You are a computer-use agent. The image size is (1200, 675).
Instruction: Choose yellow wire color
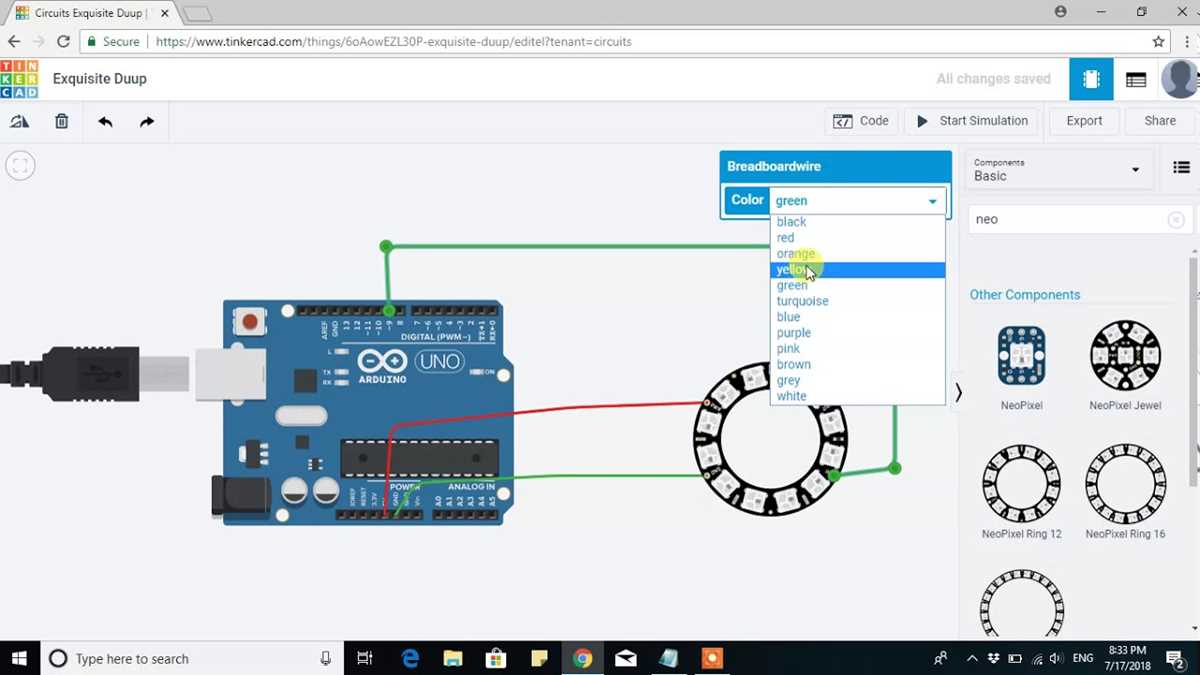(x=858, y=270)
